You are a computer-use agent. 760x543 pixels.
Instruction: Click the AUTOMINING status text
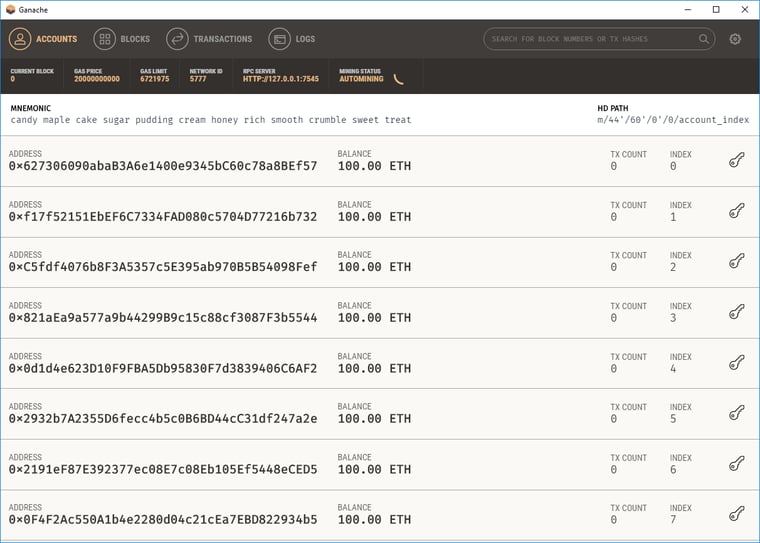[361, 79]
